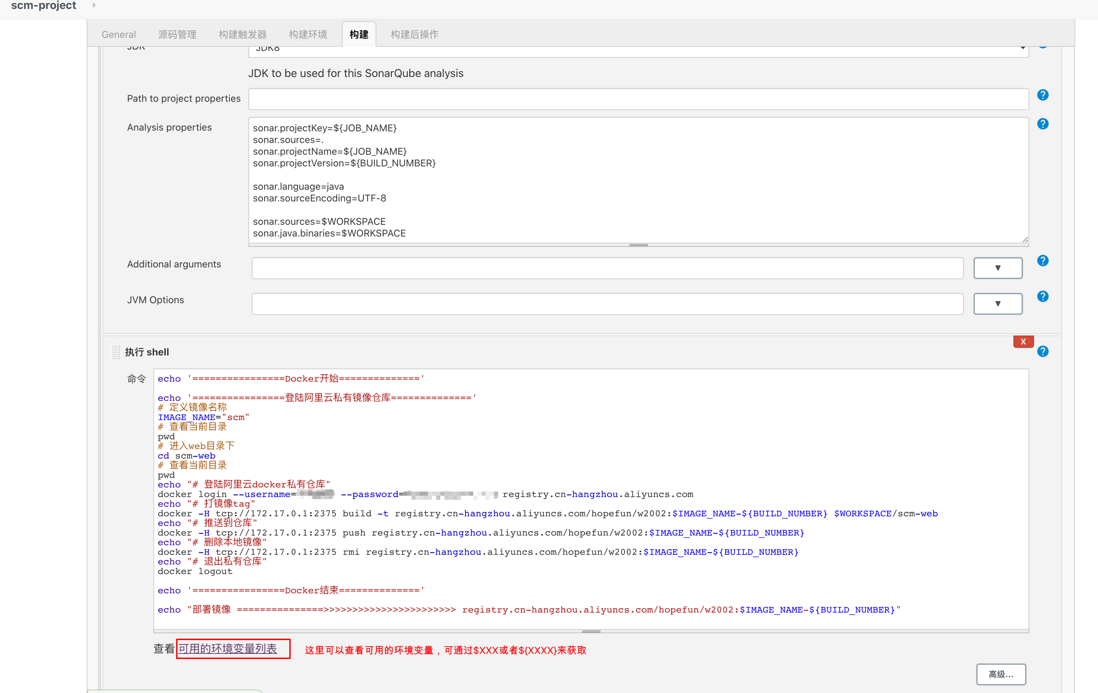
Task: Open the scm-project breadcrumb link
Action: (43, 6)
